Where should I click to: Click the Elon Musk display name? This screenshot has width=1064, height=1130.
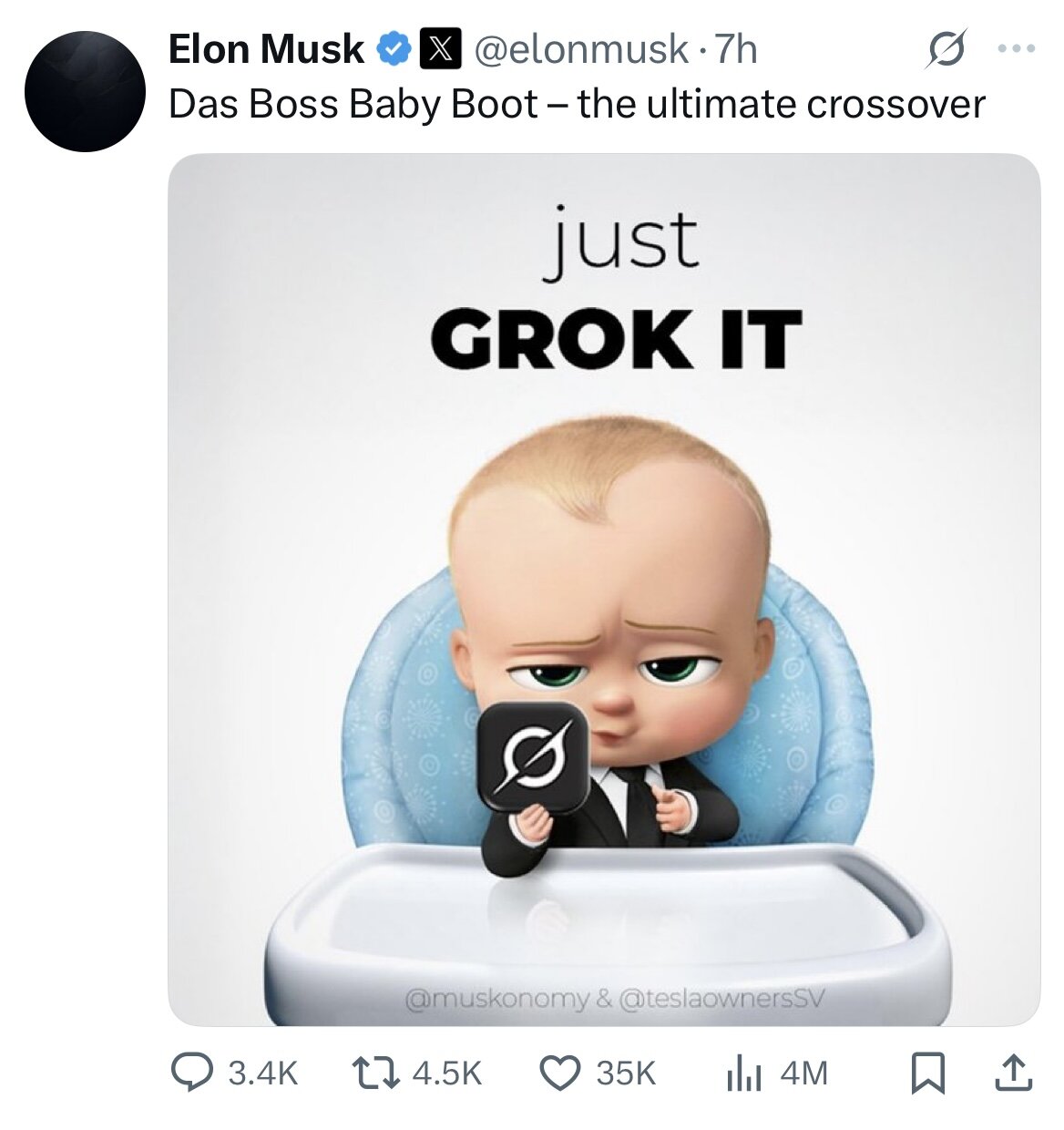pyautogui.click(x=266, y=49)
